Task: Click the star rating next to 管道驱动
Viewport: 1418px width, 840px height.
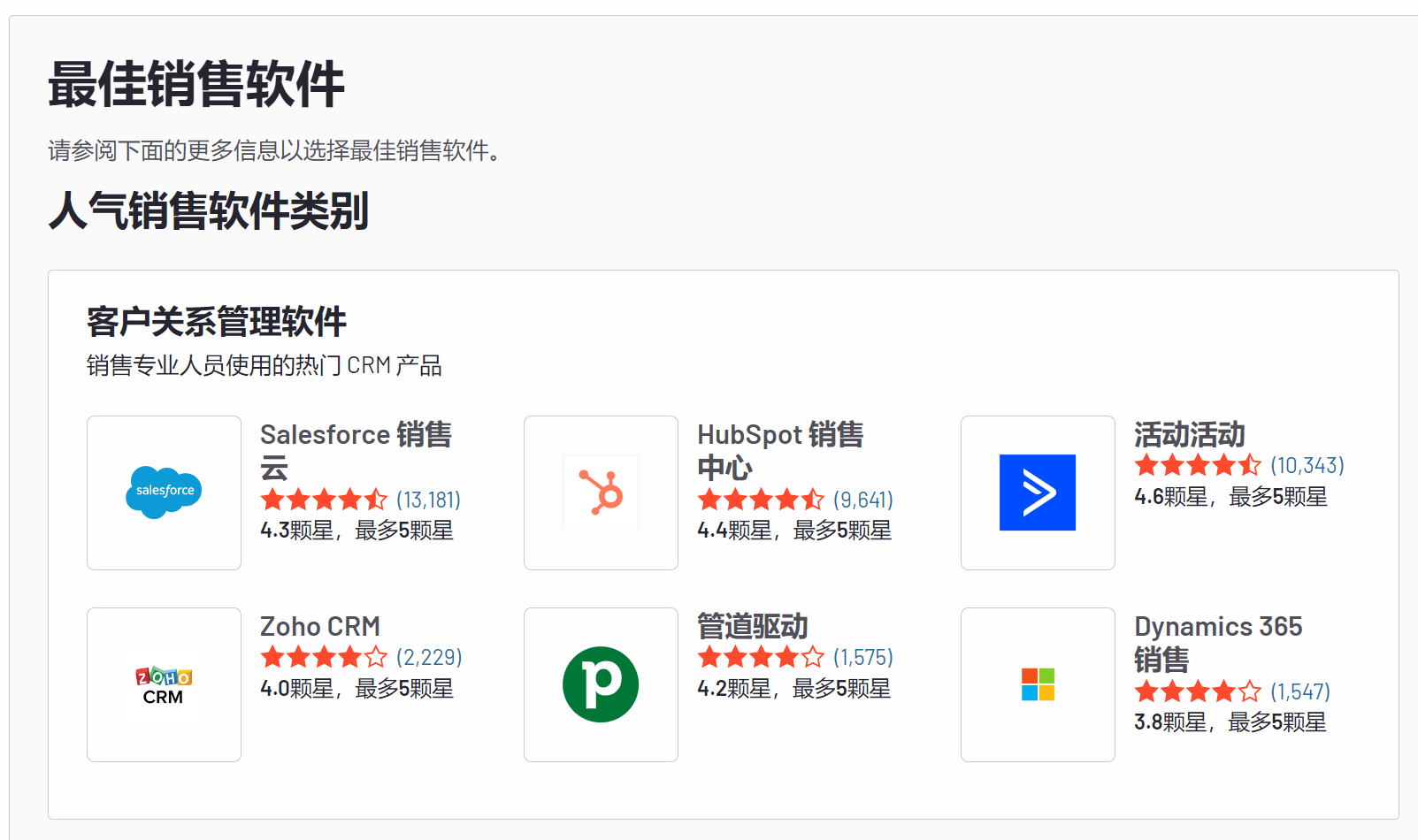Action: click(x=761, y=657)
